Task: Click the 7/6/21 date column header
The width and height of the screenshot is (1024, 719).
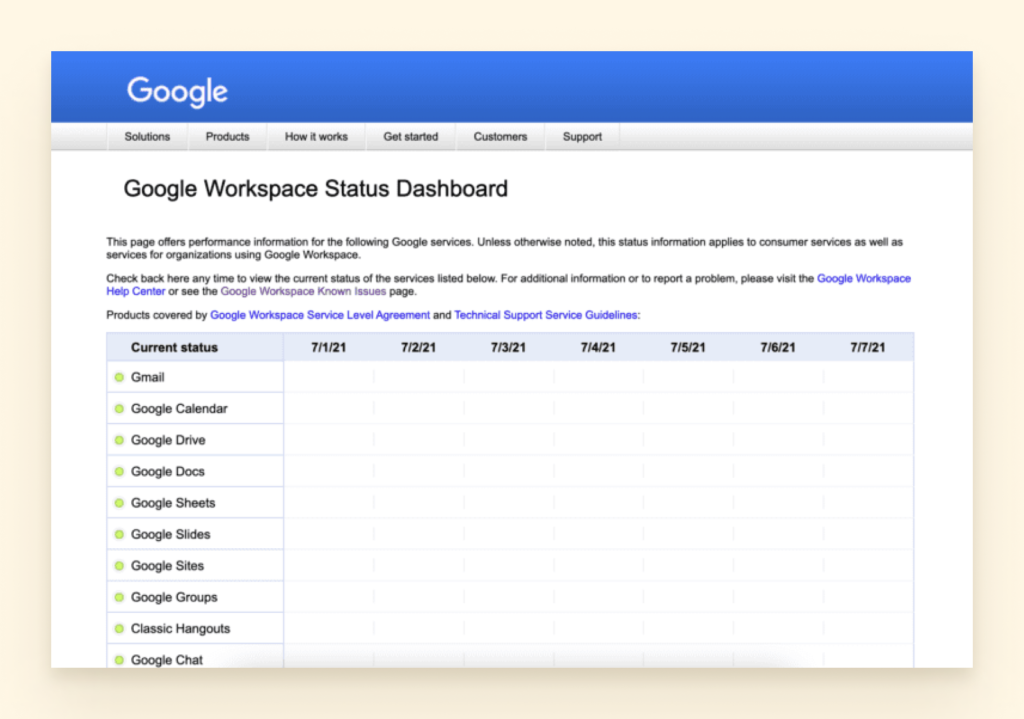Action: coord(778,347)
